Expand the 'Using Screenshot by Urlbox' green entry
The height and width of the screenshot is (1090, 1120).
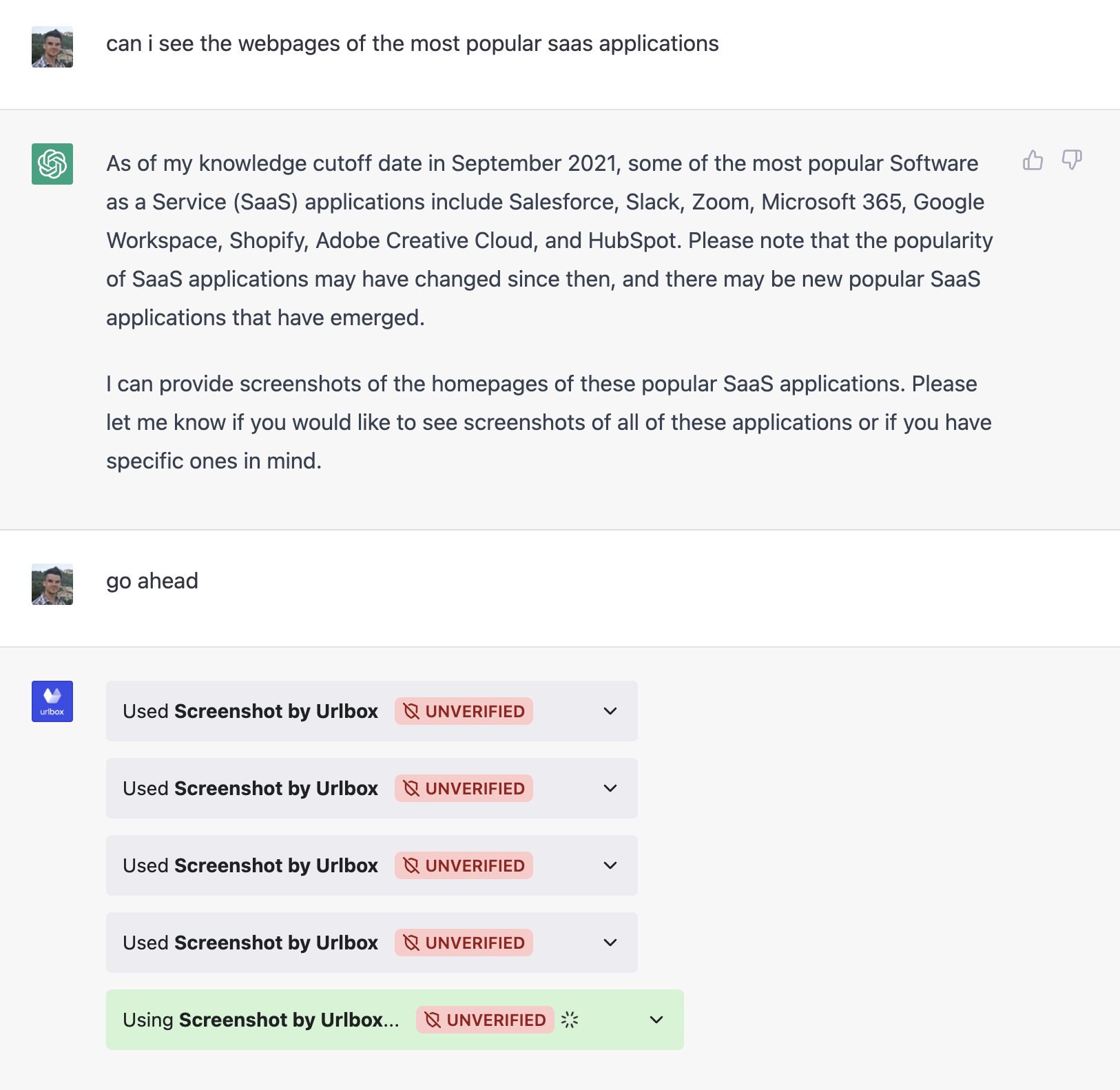[x=655, y=1019]
